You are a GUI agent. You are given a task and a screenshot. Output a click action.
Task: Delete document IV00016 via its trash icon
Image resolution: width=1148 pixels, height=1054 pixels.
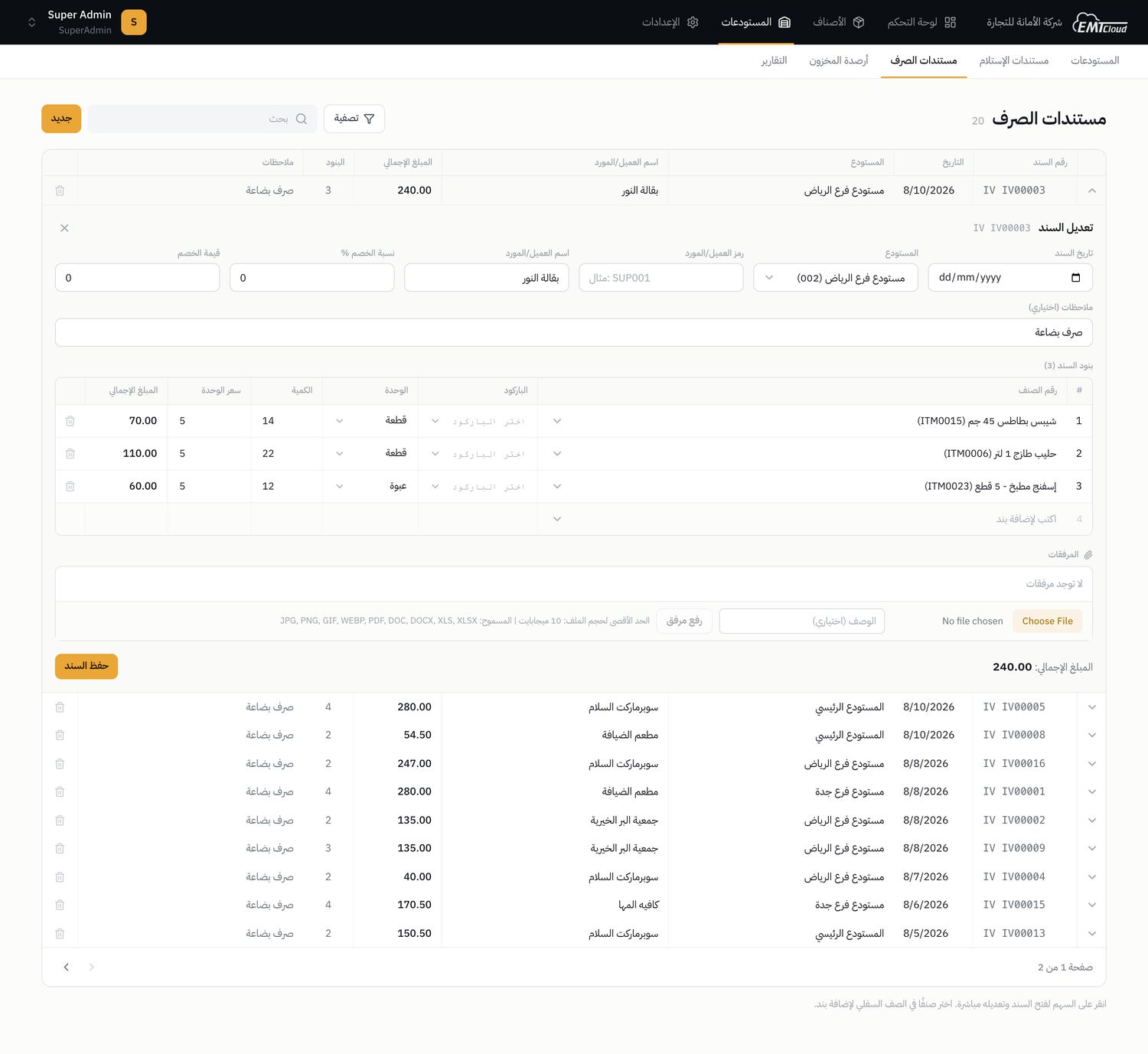point(60,764)
